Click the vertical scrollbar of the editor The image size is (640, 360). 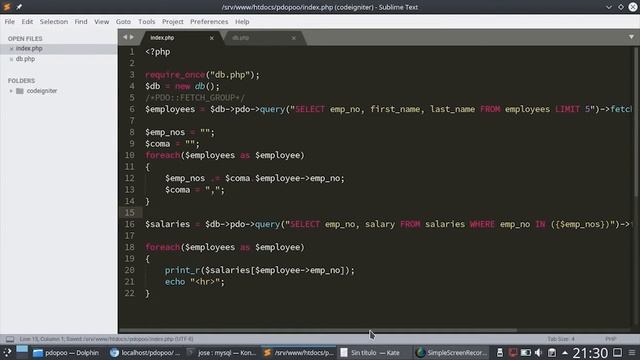coord(636,122)
